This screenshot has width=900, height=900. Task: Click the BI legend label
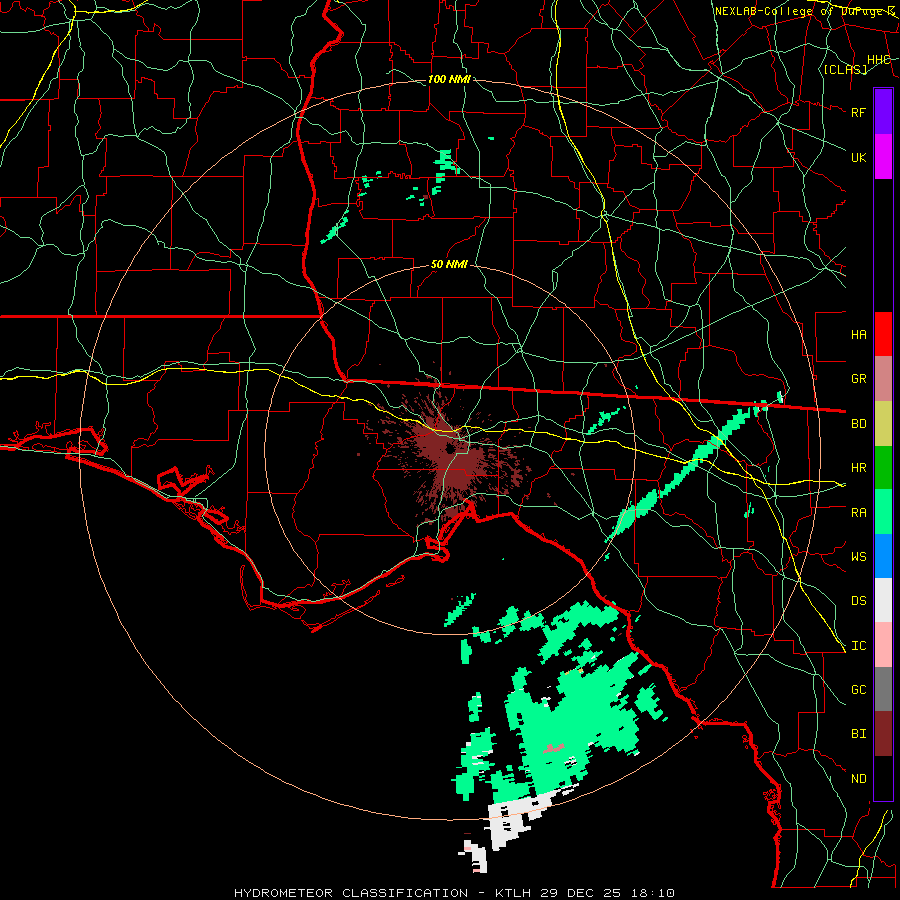coord(858,734)
